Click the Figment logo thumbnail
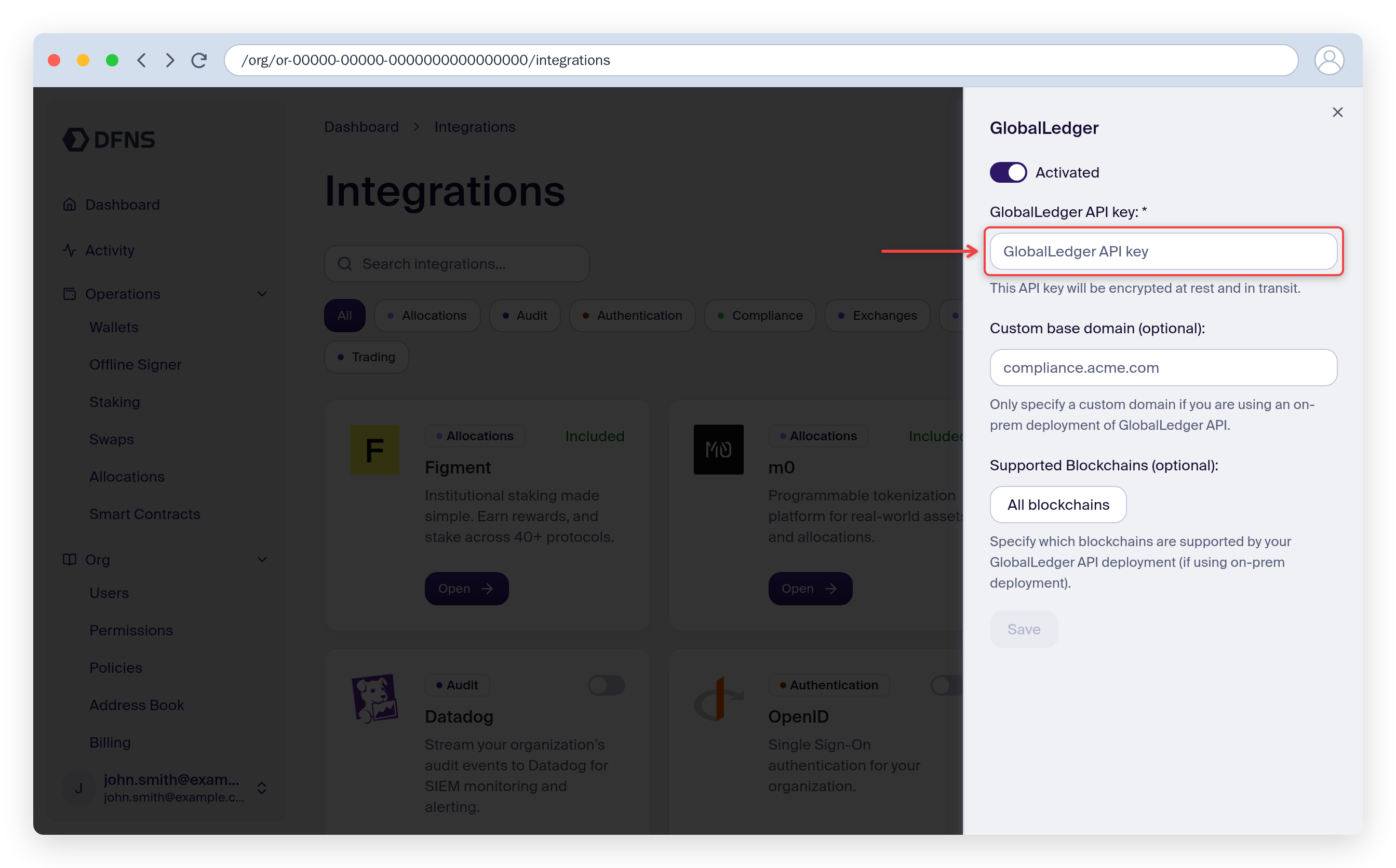Viewport: 1396px width, 868px height. tap(374, 450)
